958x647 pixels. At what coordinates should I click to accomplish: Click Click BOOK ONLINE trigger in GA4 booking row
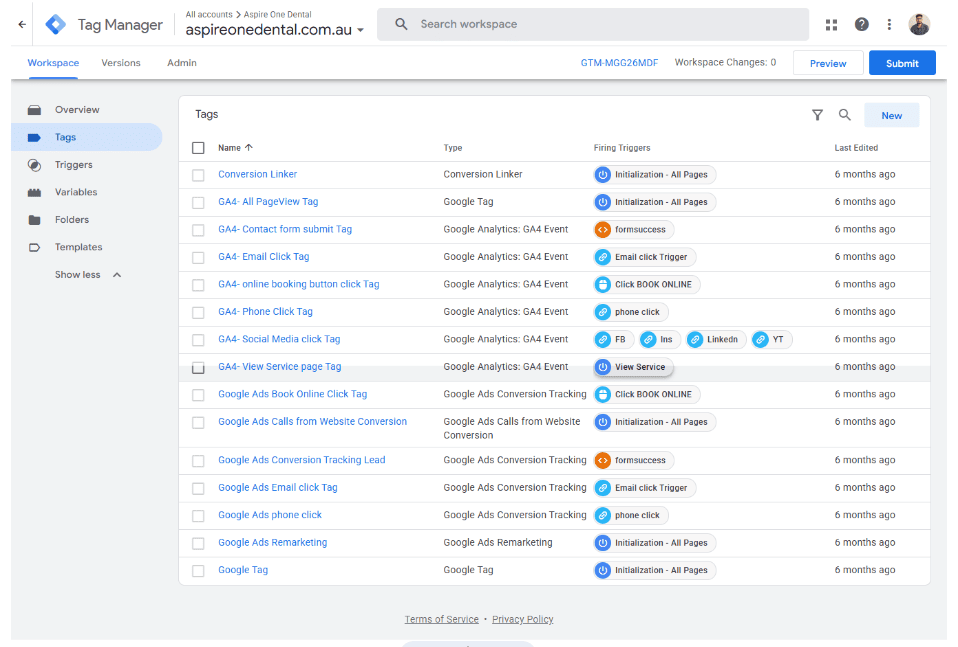click(647, 285)
